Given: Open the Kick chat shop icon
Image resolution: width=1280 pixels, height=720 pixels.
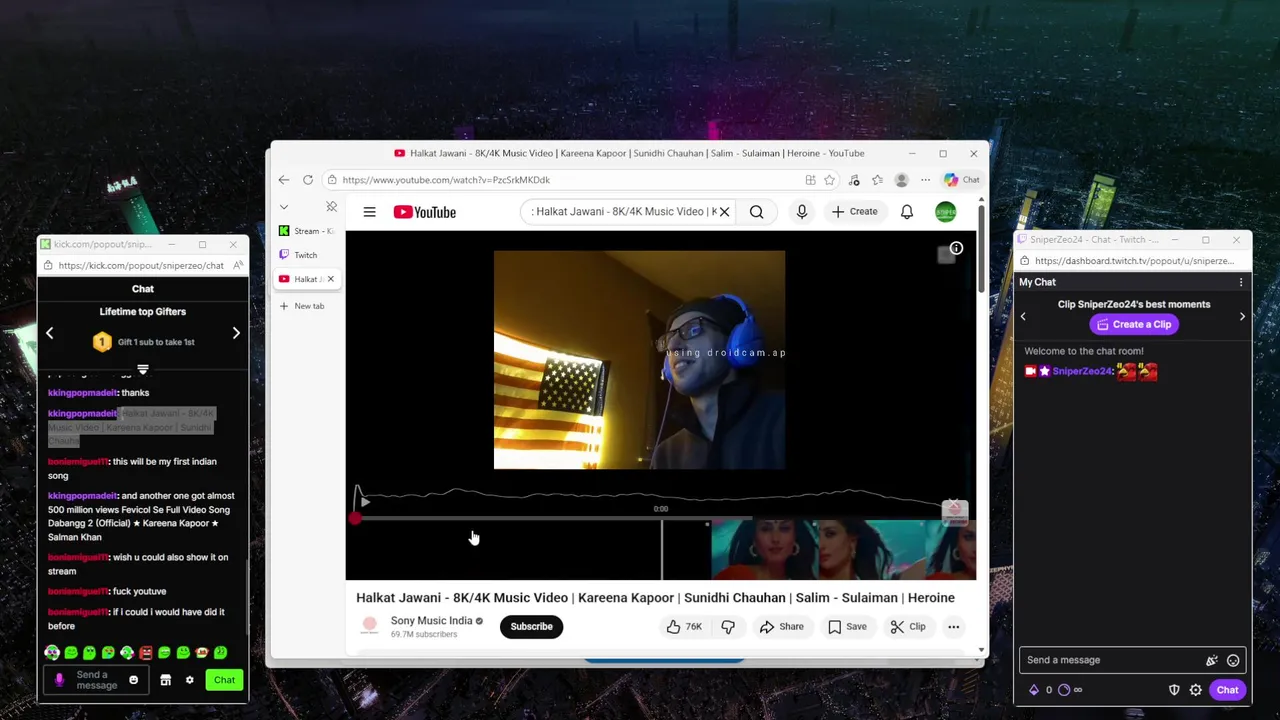Looking at the screenshot, I should 166,680.
